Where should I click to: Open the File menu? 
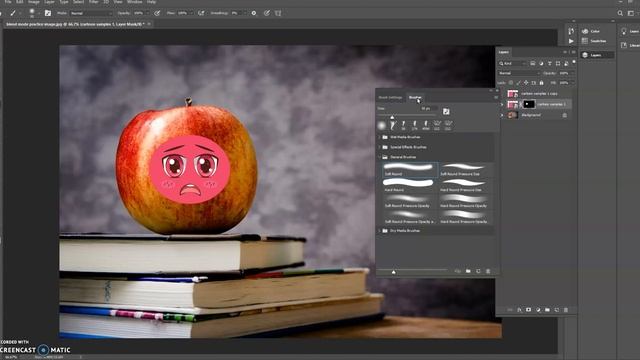coord(8,2)
